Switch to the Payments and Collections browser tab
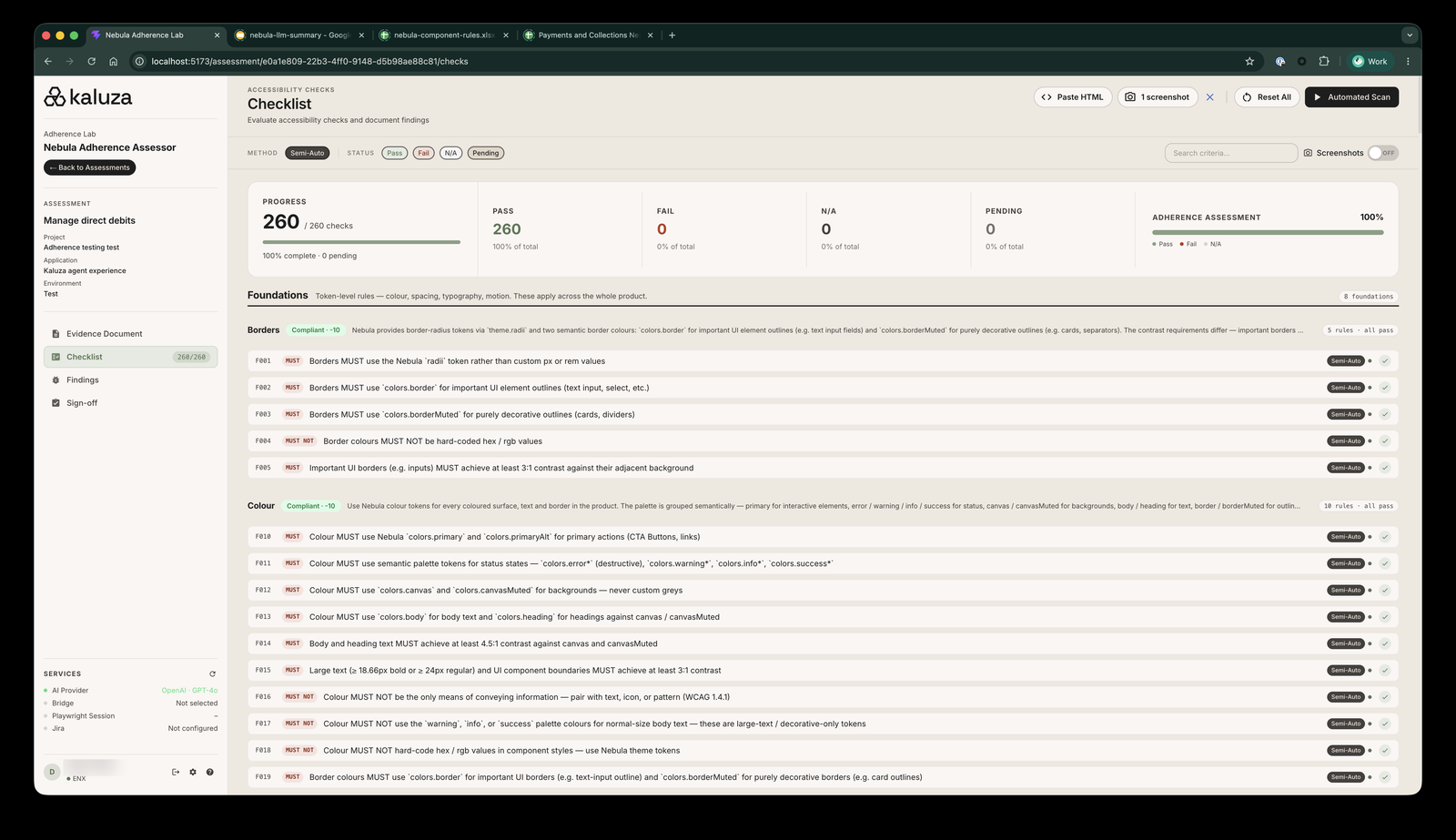Image resolution: width=1456 pixels, height=840 pixels. coord(588,35)
